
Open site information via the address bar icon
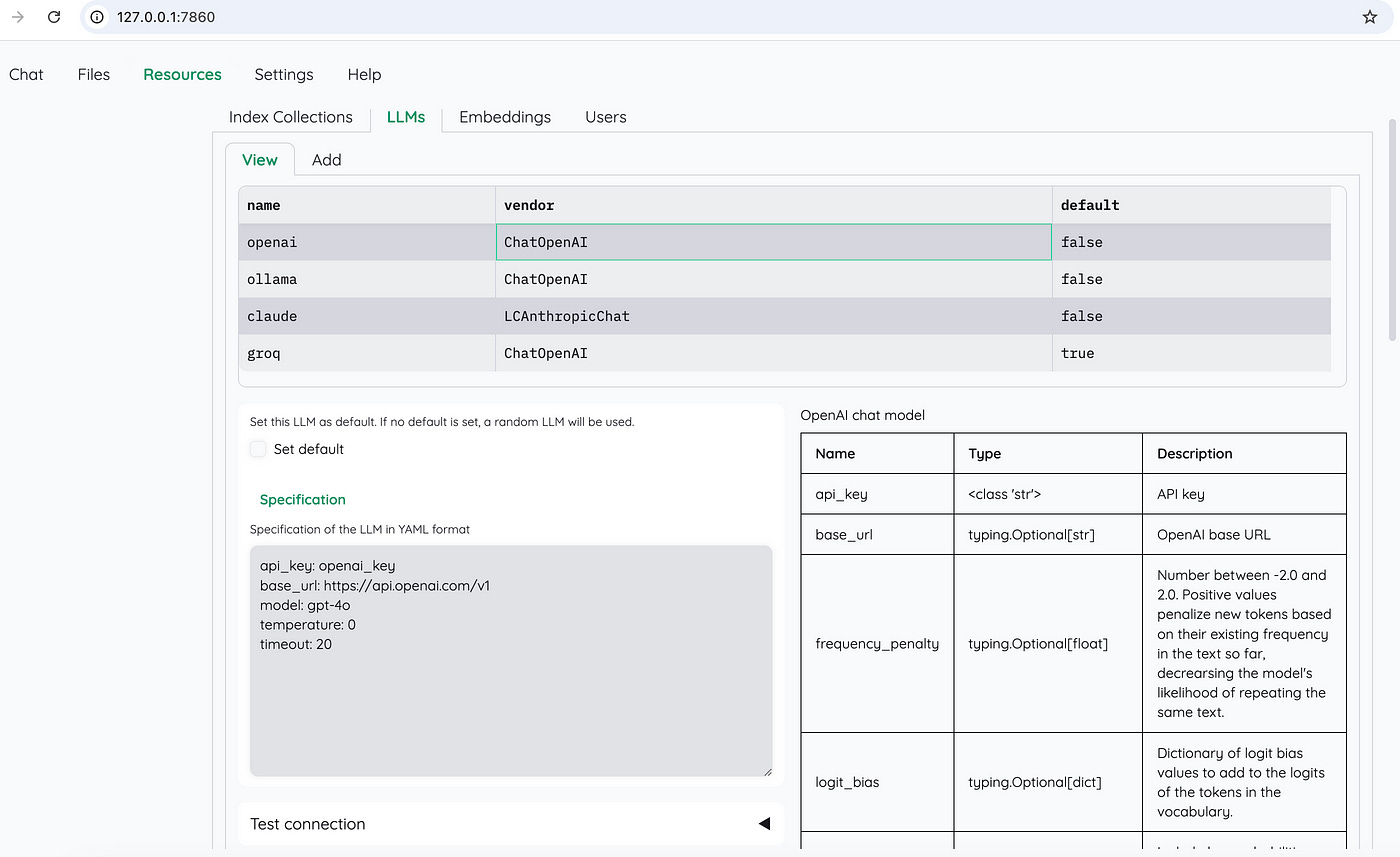point(95,16)
